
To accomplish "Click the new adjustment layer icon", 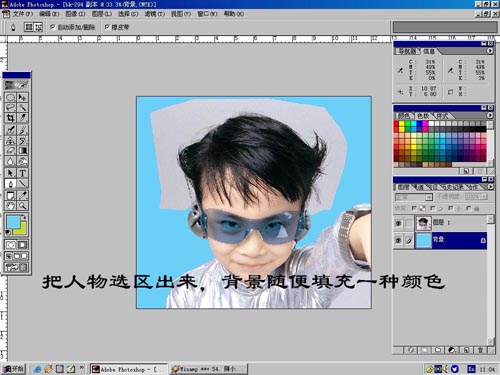I will coord(452,350).
